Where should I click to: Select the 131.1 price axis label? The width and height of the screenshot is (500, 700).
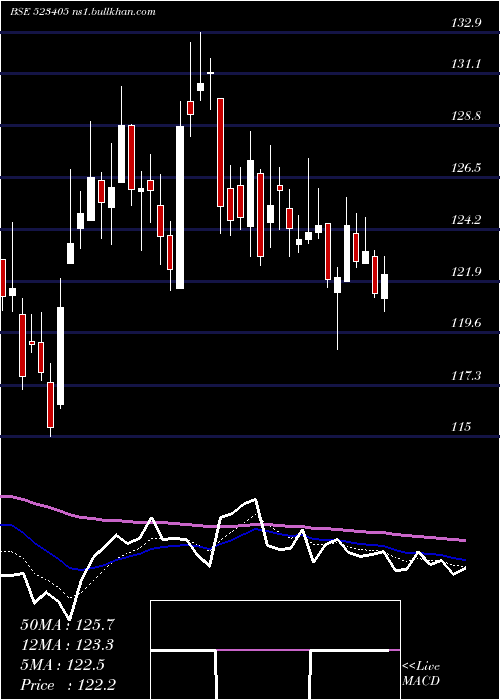coord(466,64)
